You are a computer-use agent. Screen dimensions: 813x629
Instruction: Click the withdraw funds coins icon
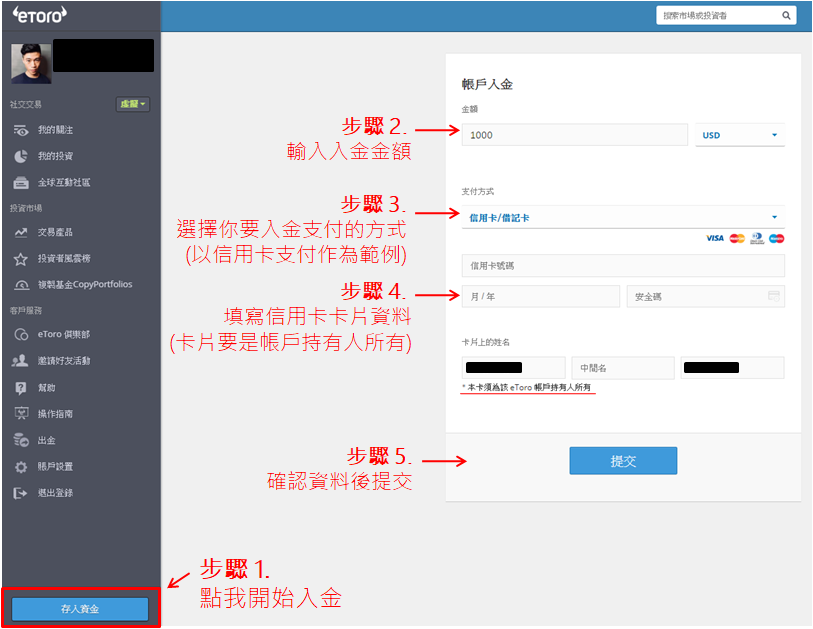[21, 440]
